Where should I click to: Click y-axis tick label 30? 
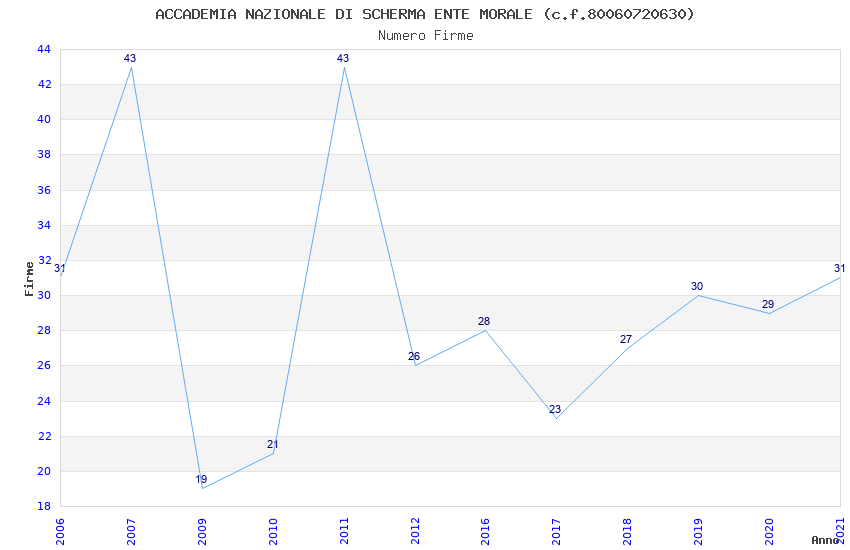(x=44, y=295)
